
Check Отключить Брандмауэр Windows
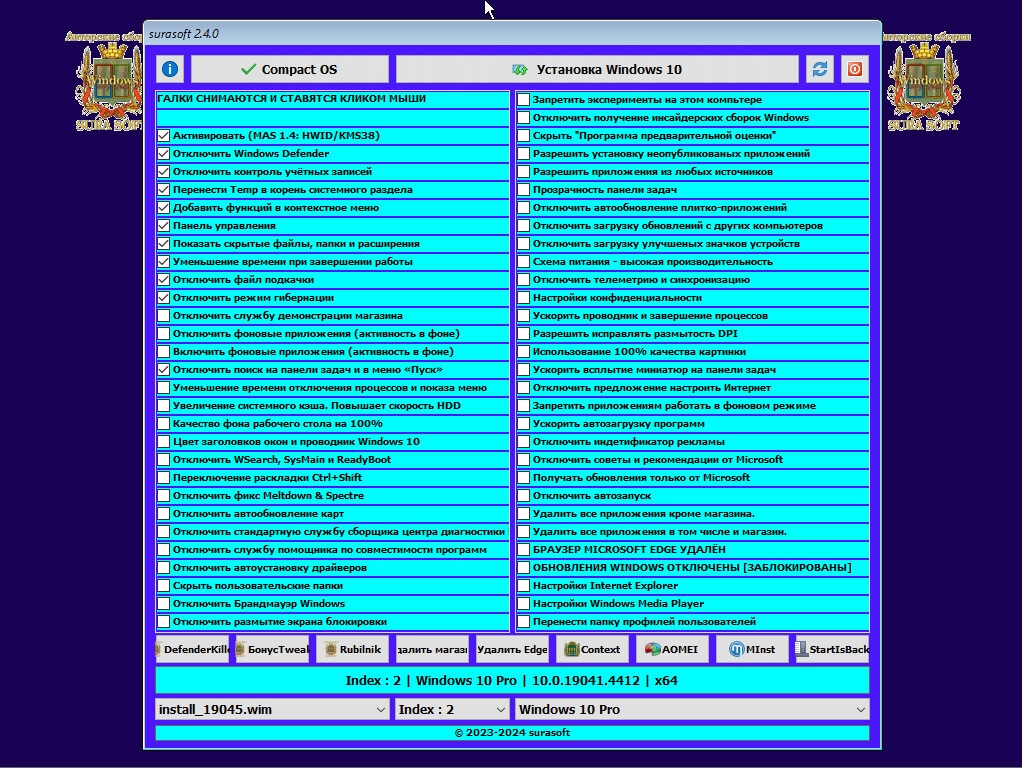pos(164,604)
